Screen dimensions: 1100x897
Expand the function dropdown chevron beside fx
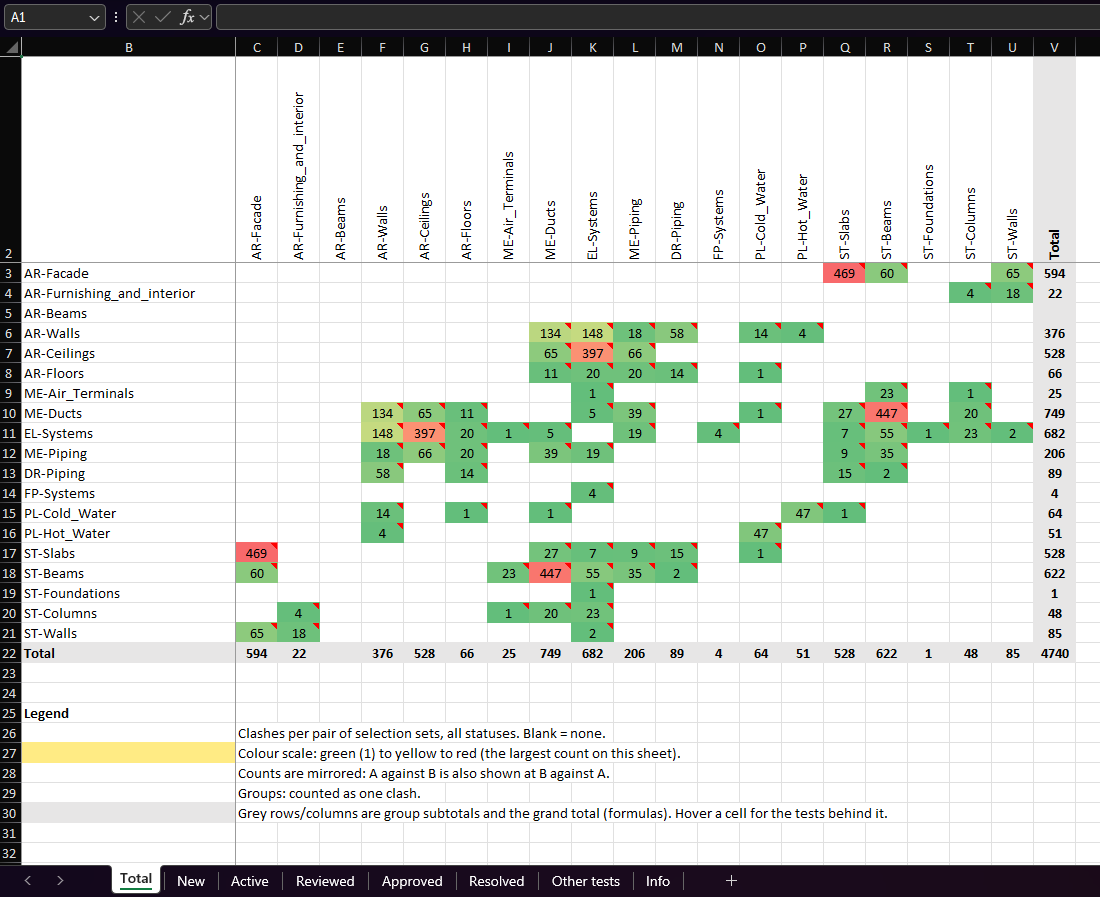204,18
